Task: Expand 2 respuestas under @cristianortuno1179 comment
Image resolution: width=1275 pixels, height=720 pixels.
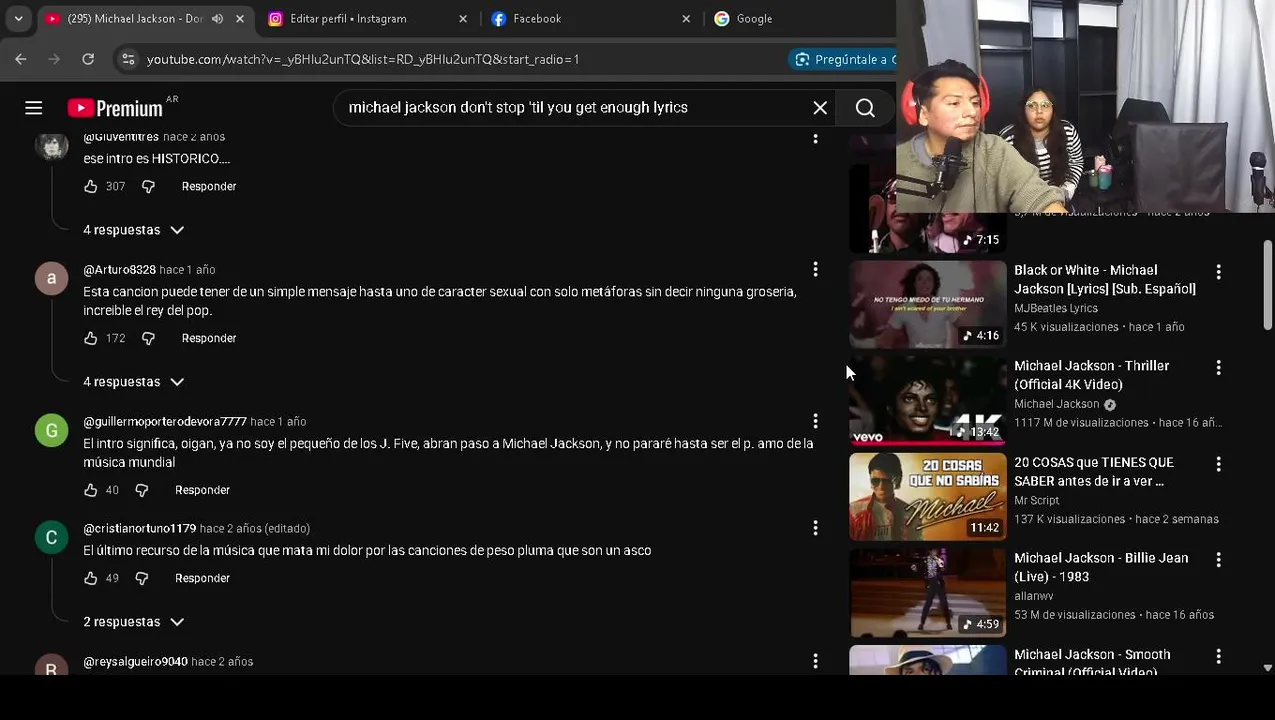Action: click(133, 622)
